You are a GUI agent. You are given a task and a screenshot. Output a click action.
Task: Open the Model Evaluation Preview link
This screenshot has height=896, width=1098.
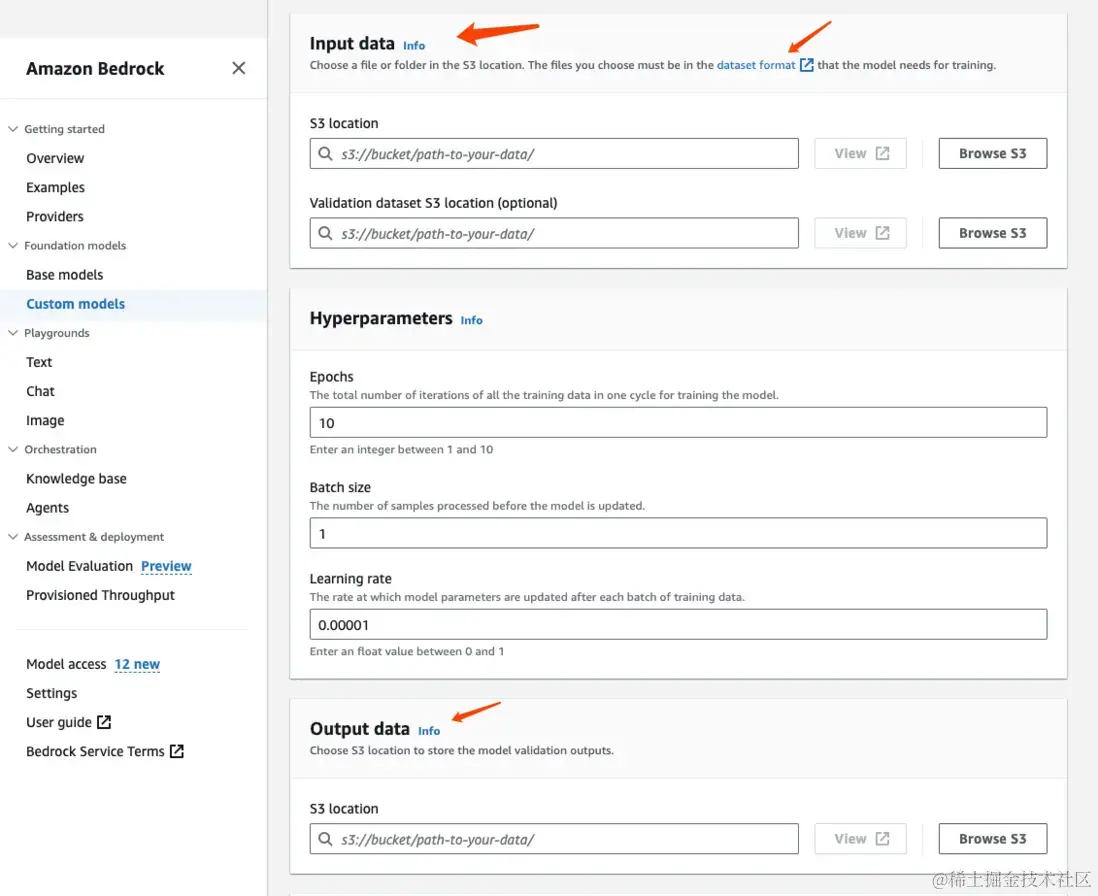coord(166,566)
